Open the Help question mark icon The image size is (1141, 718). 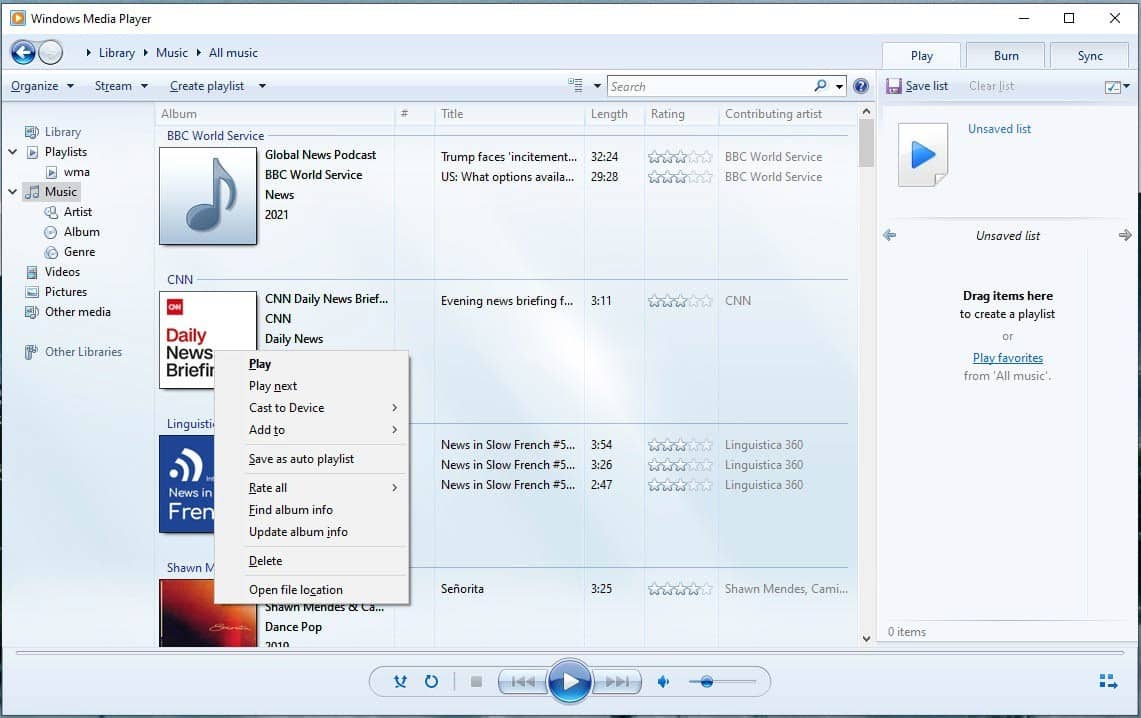[861, 86]
